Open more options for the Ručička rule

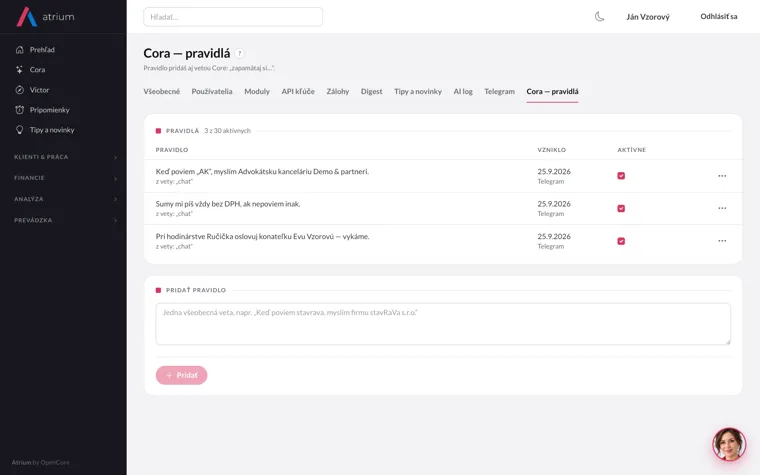[722, 241]
